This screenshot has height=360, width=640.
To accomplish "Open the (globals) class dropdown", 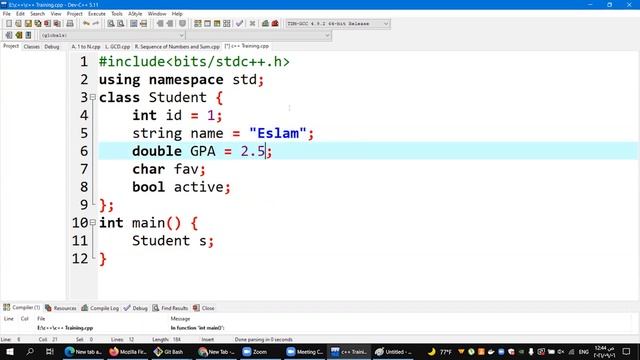I will tap(113, 36).
